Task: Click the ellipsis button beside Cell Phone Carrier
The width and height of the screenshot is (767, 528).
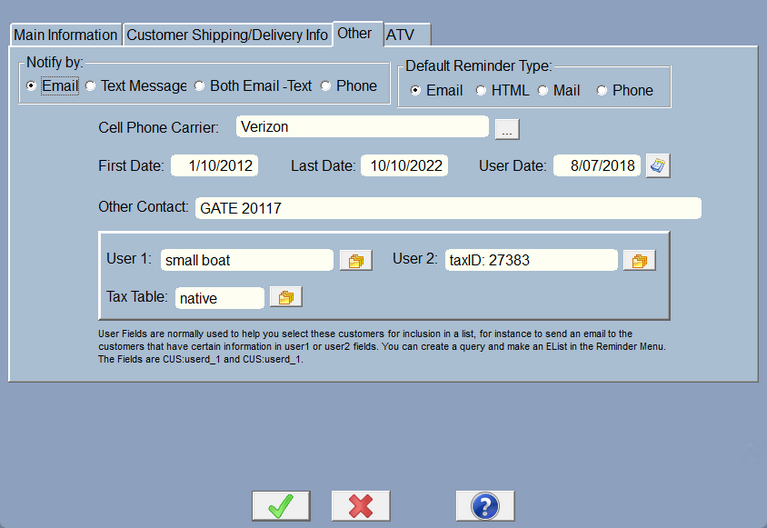Action: [x=507, y=129]
